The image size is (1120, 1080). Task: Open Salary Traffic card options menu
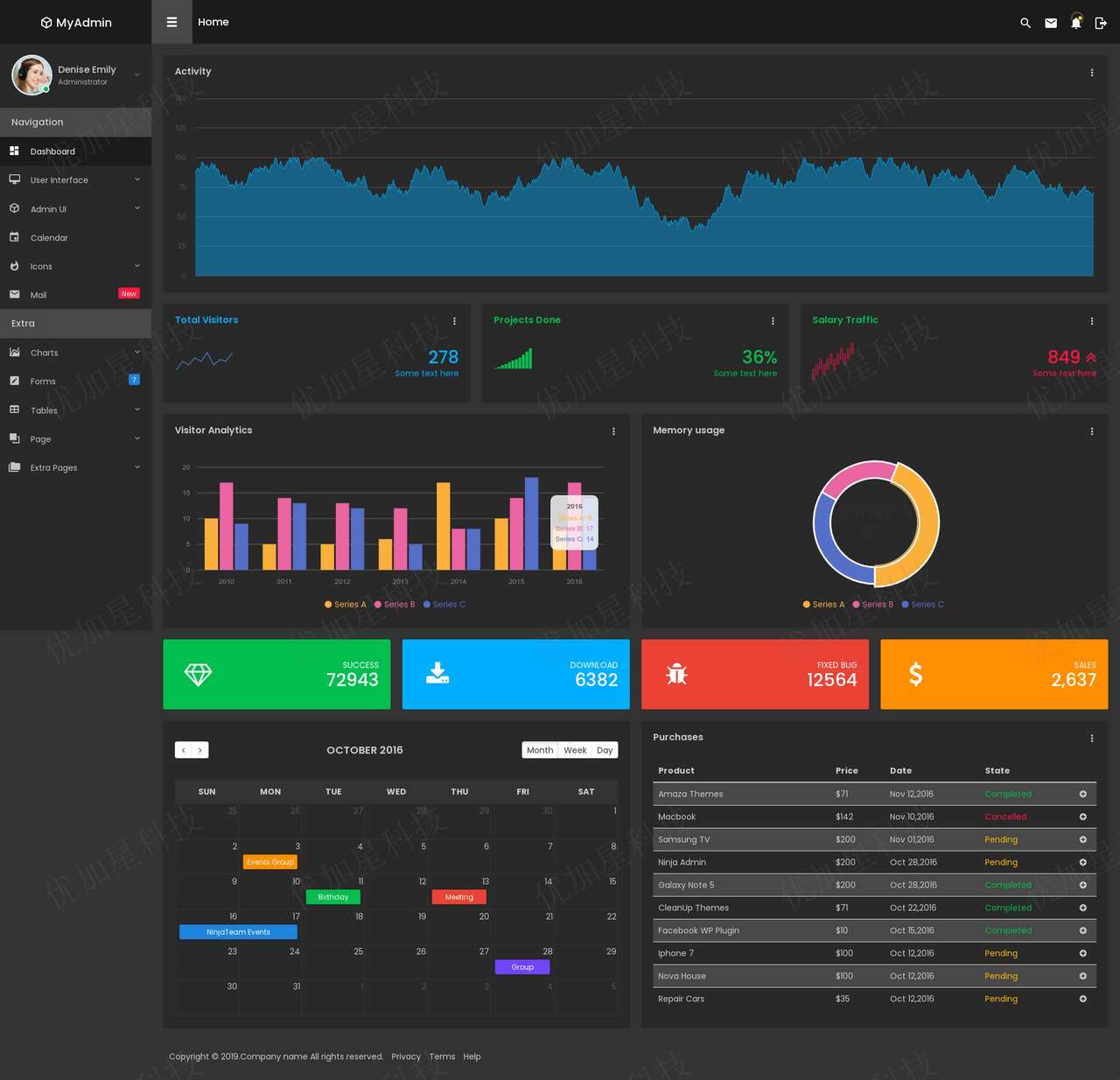(x=1092, y=321)
